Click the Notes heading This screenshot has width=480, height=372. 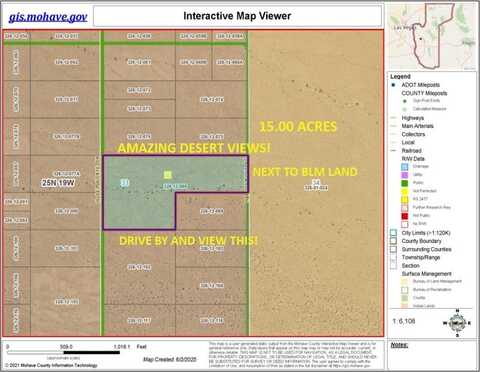tap(399, 345)
